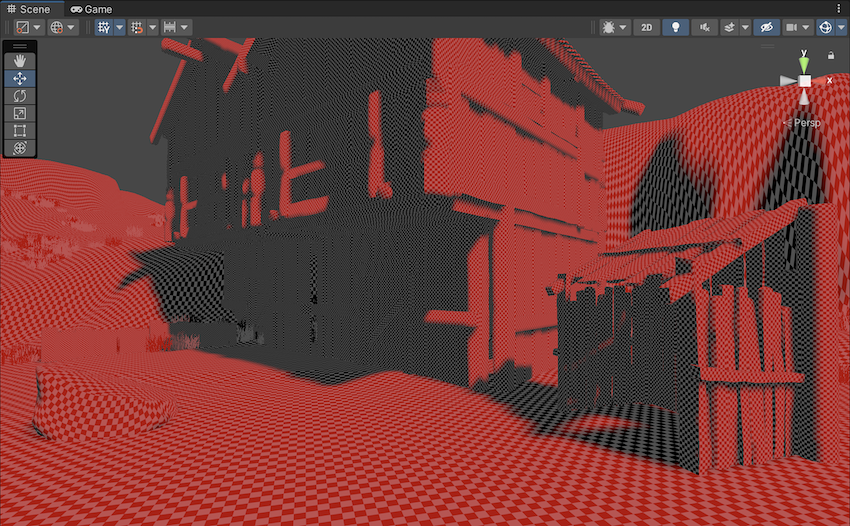This screenshot has height=526, width=850.
Task: Toggle scene lighting lightbulb
Action: point(677,27)
